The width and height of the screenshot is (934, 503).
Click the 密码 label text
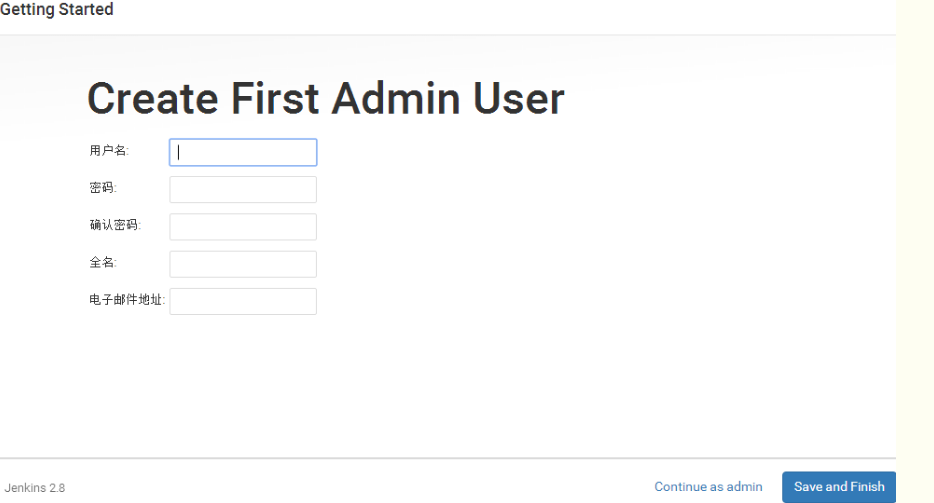coord(103,188)
